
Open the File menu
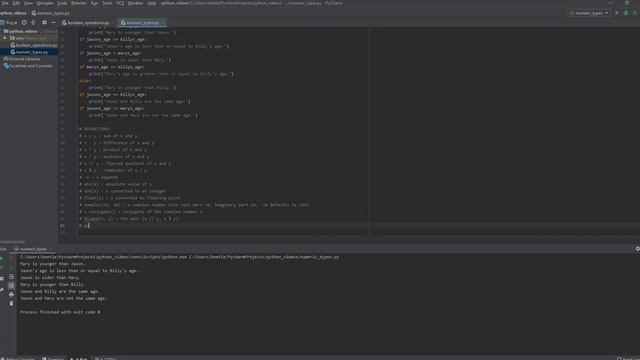[x=5, y=3]
